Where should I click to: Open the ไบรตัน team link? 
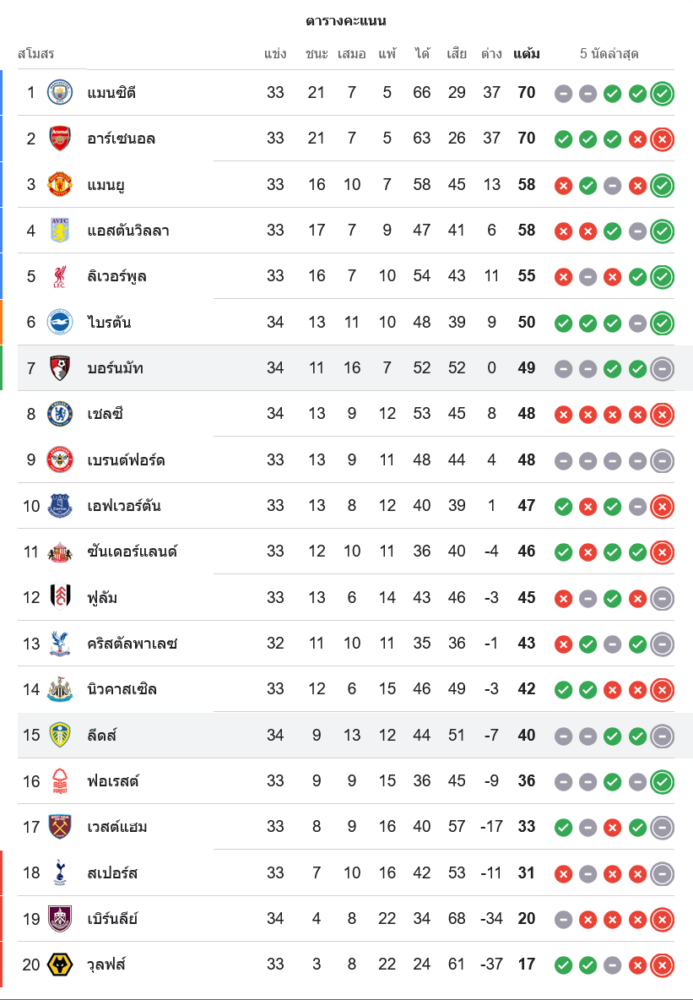(109, 322)
